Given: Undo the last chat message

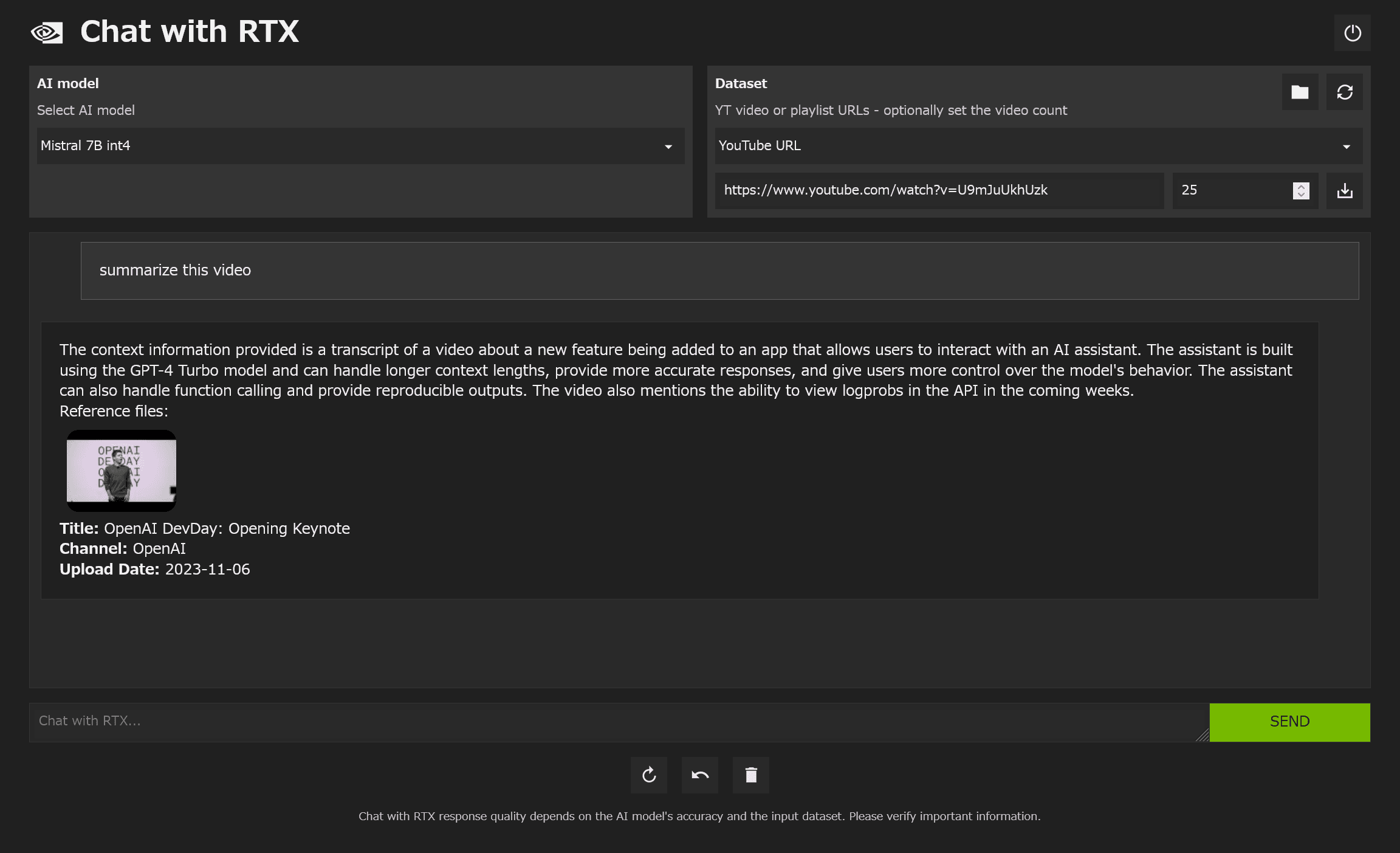Looking at the screenshot, I should [x=699, y=775].
